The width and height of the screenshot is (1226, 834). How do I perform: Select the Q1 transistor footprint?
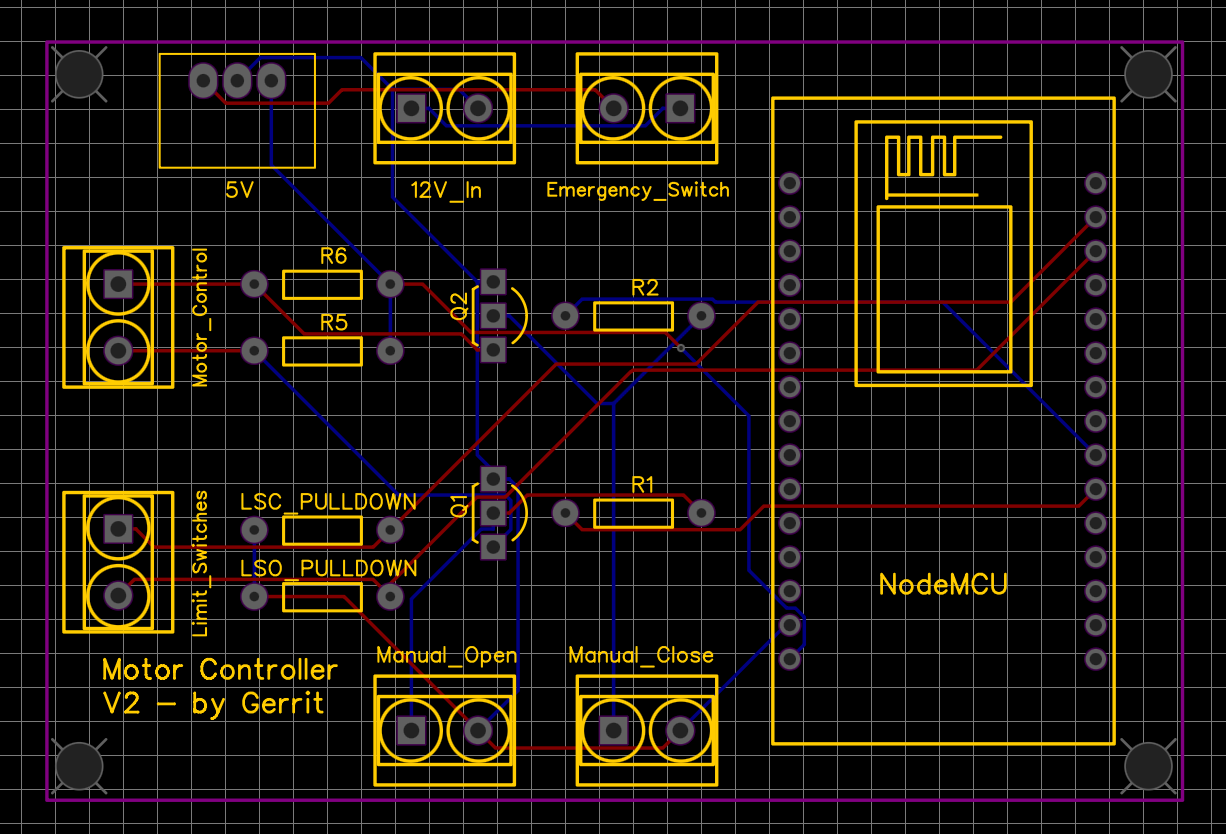(x=492, y=511)
